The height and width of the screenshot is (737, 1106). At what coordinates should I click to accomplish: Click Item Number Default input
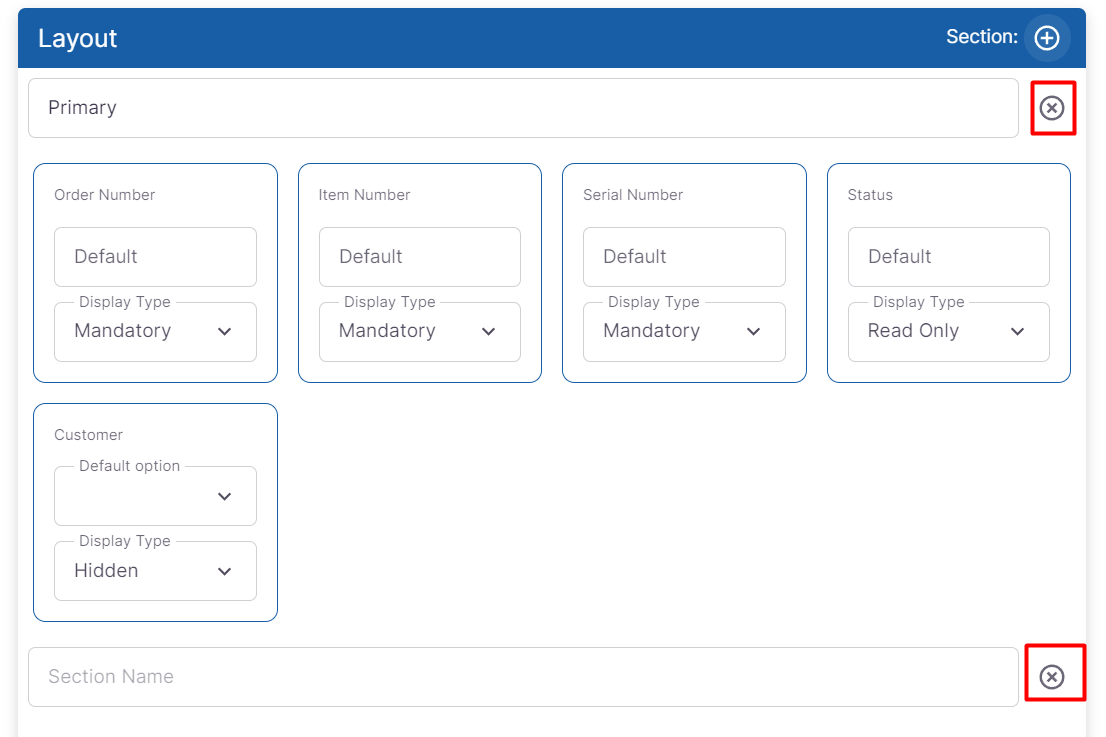(419, 257)
